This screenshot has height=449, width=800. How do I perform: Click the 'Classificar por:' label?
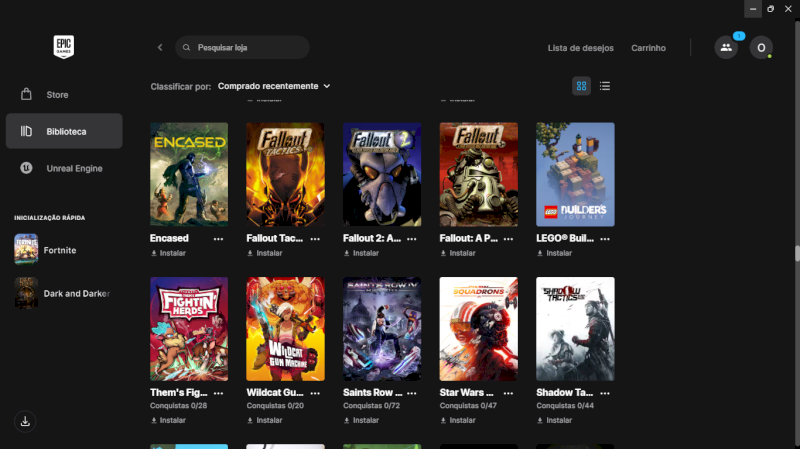[181, 87]
